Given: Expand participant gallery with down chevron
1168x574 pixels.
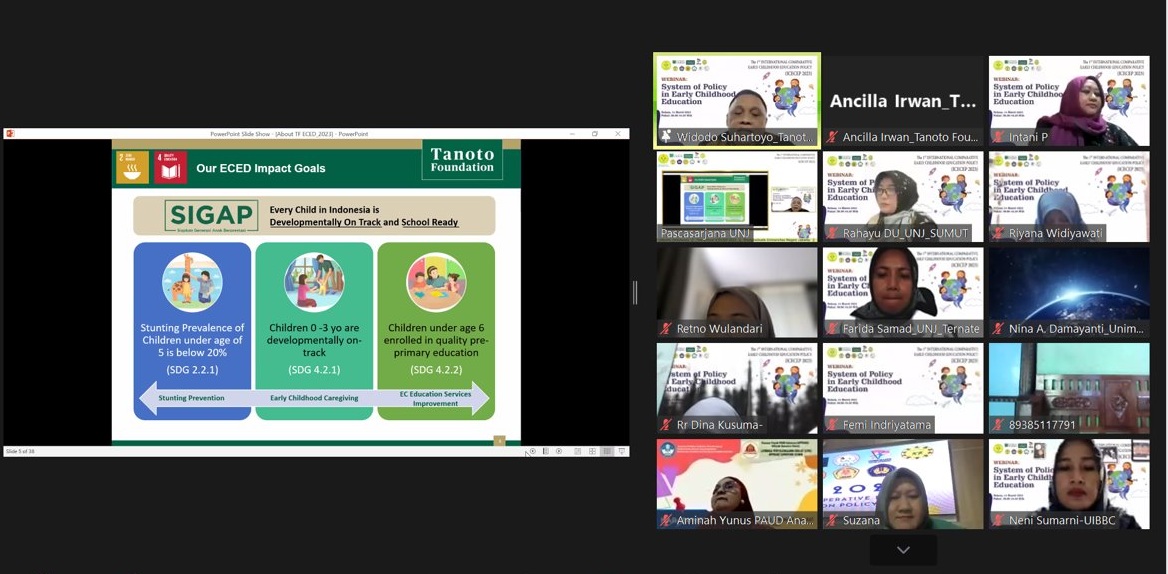Looking at the screenshot, I should click(x=903, y=550).
